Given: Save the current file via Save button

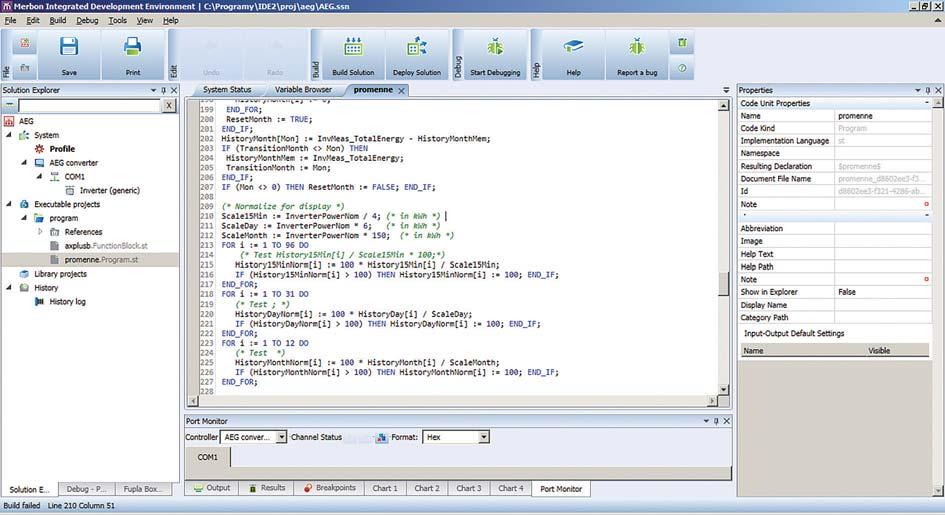Looking at the screenshot, I should (x=69, y=55).
